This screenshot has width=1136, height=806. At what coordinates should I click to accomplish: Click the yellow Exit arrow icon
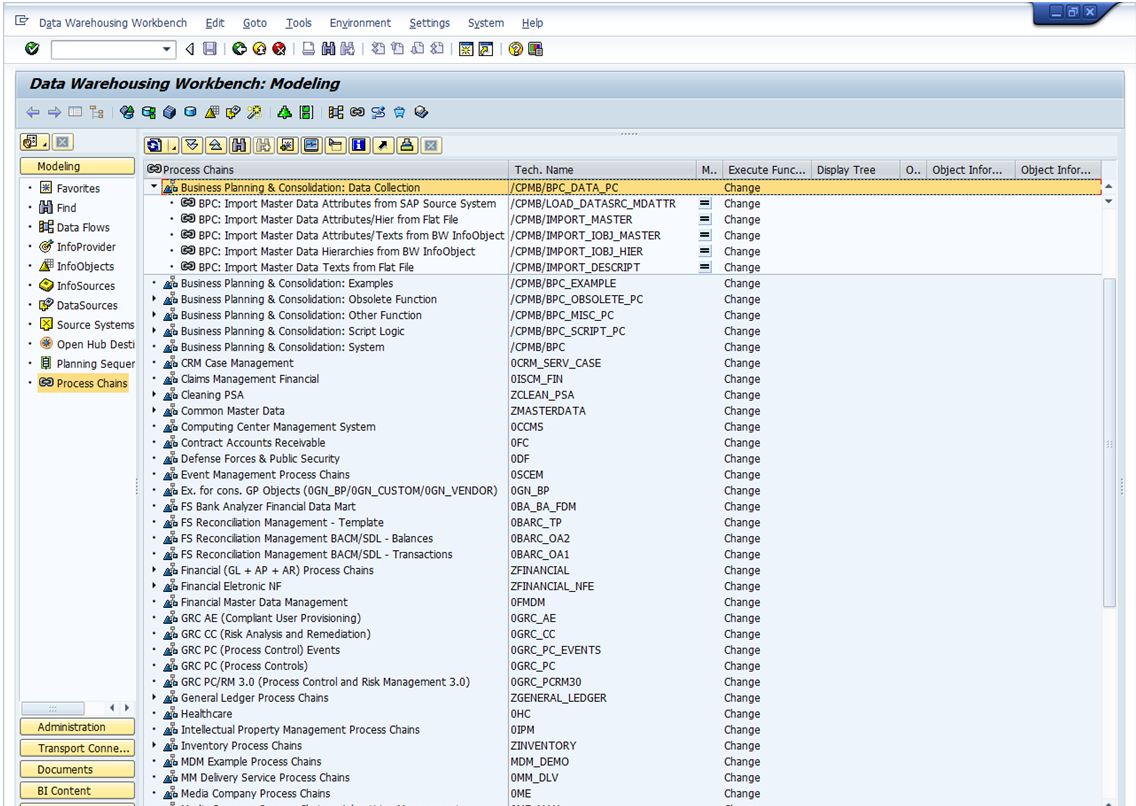coord(259,49)
